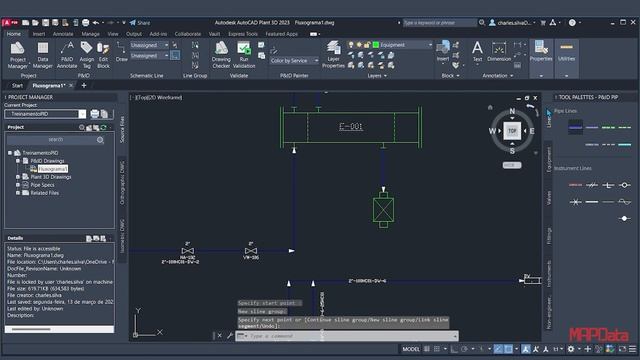Image resolution: width=640 pixels, height=360 pixels.
Task: Toggle the layer lock padlock icon
Action: pyautogui.click(x=367, y=45)
